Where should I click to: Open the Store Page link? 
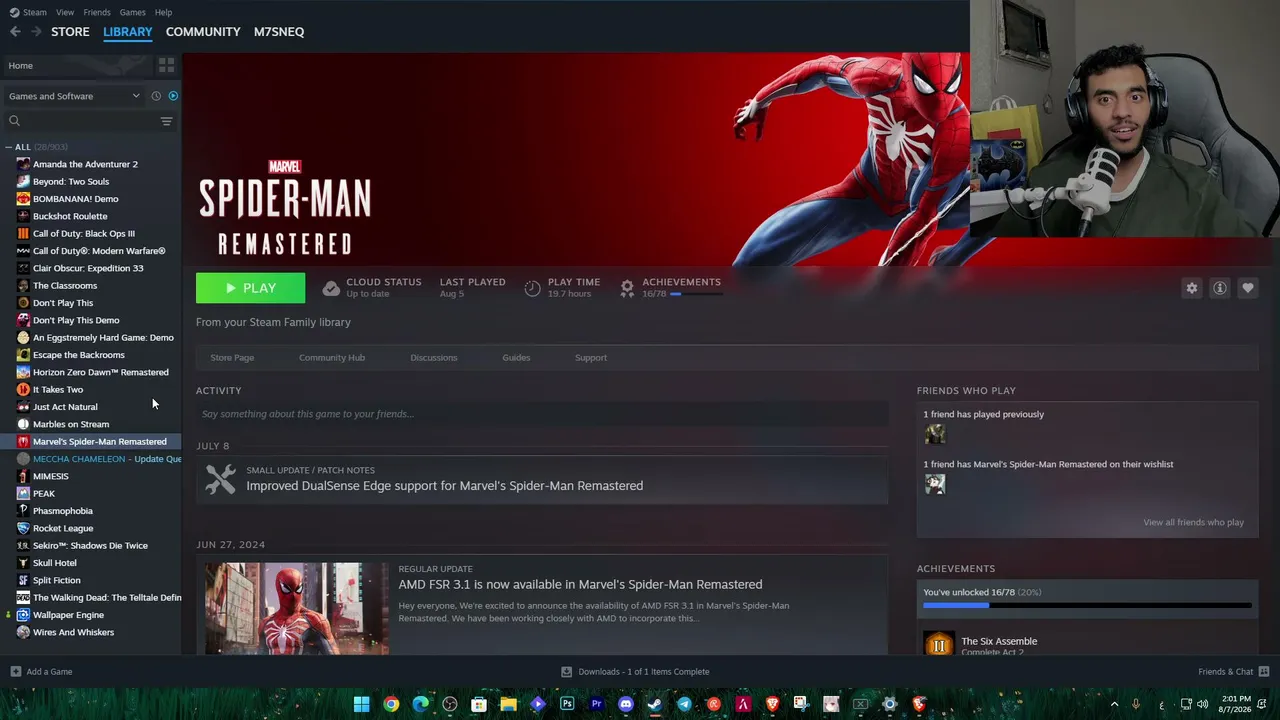point(232,357)
